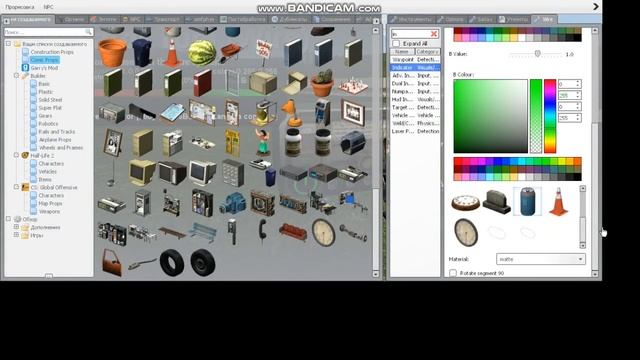Spawn the terracotta flower pot prop

pyautogui.click(x=112, y=53)
